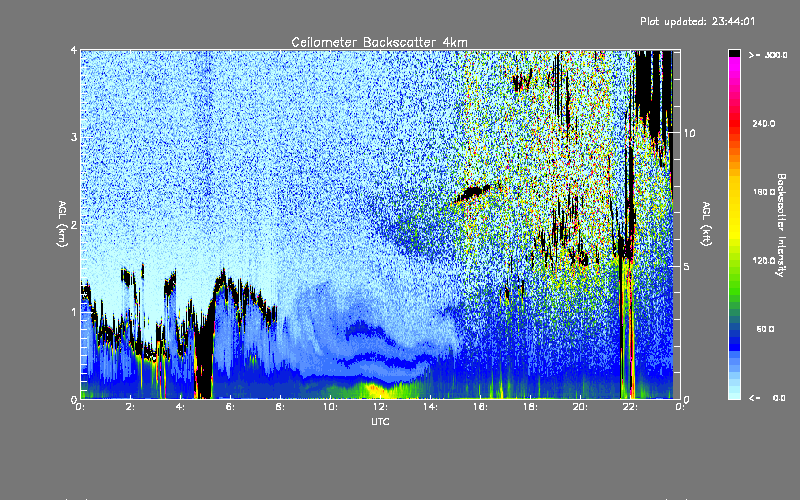Click the '4:' hour label on UTC axis
Viewport: 800px width, 500px height.
click(180, 407)
